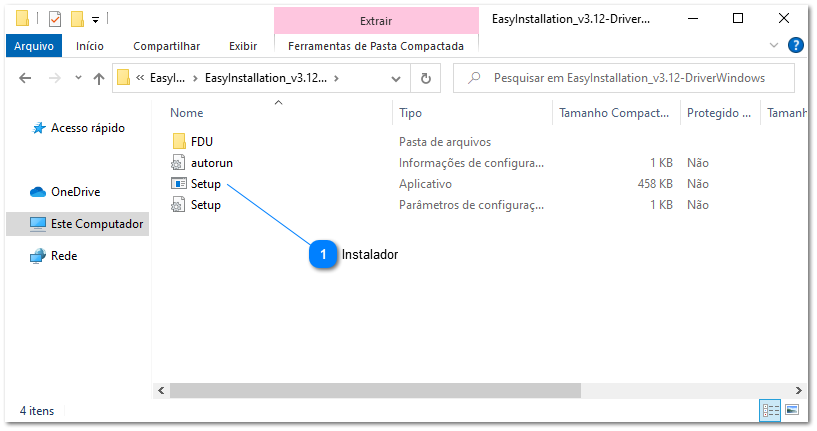The height and width of the screenshot is (431, 817).
Task: Go forward with the right arrow
Action: 54,78
